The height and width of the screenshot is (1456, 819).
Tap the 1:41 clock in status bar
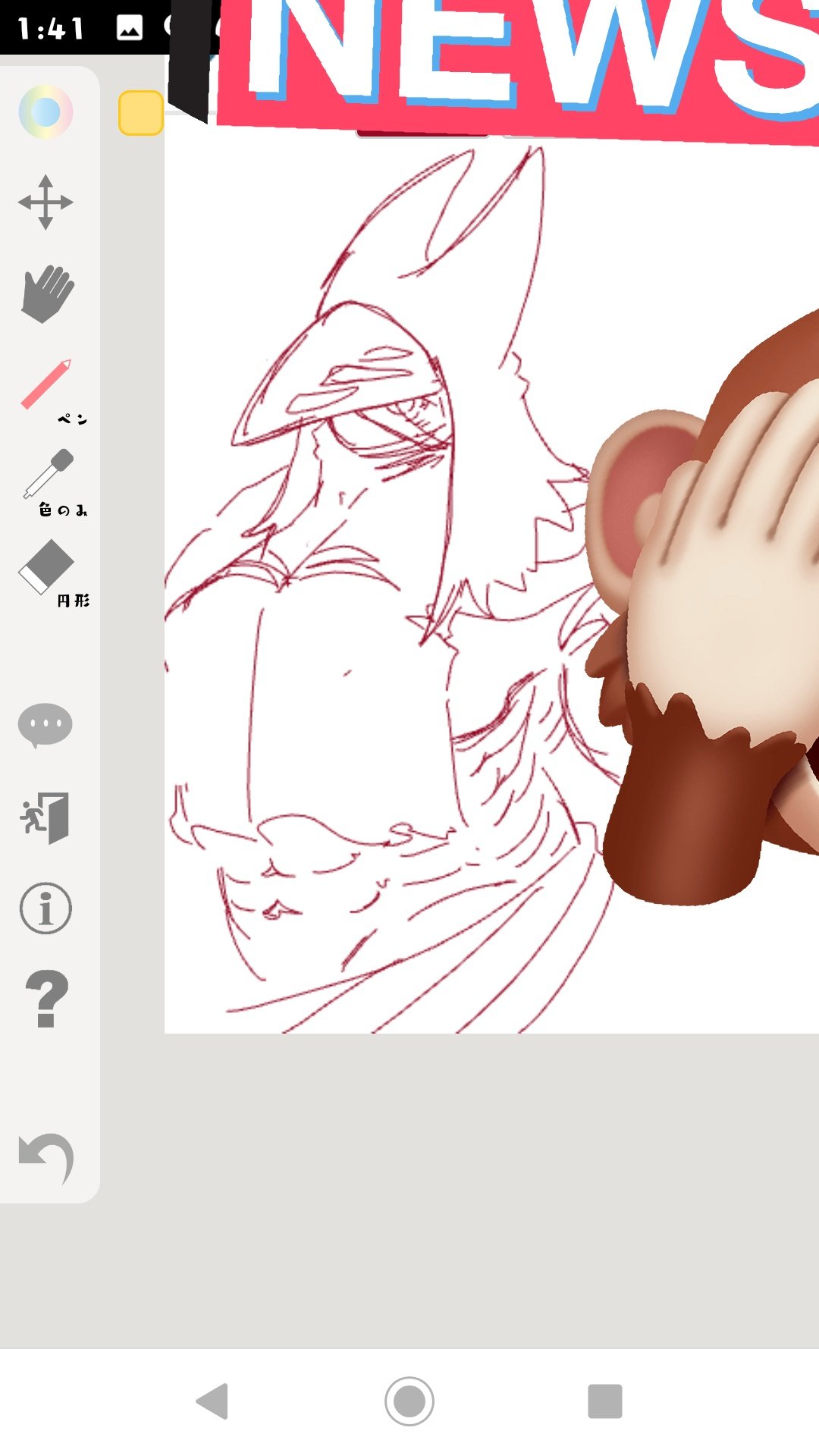(51, 29)
